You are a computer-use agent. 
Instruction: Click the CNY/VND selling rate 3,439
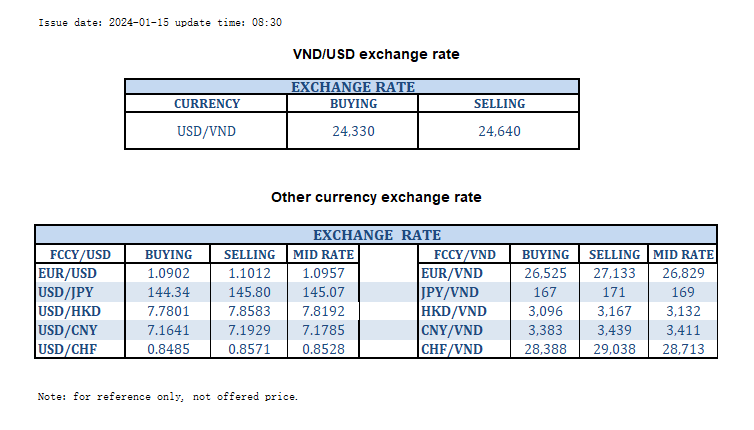pos(614,329)
